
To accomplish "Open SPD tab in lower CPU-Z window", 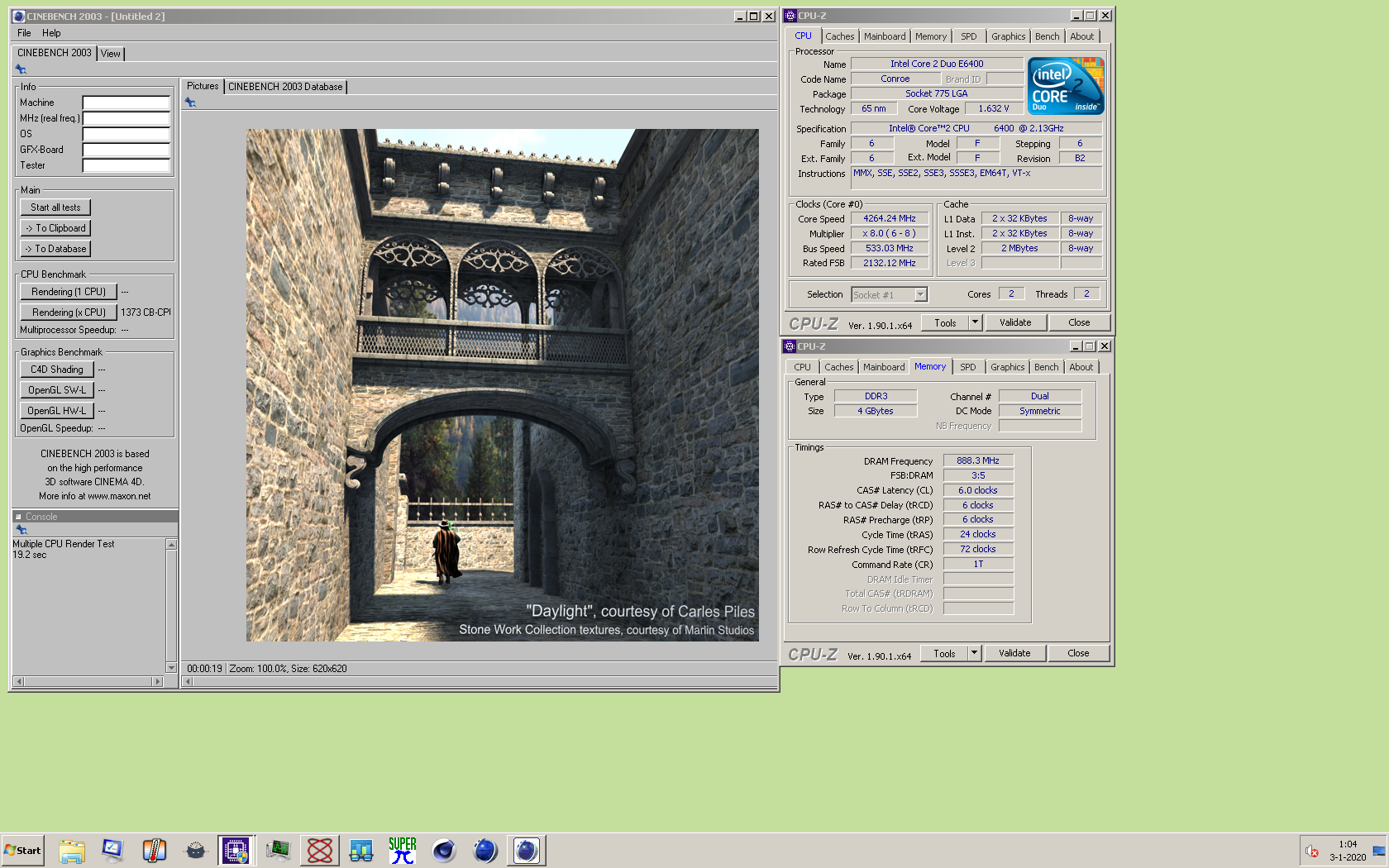I will 968,367.
